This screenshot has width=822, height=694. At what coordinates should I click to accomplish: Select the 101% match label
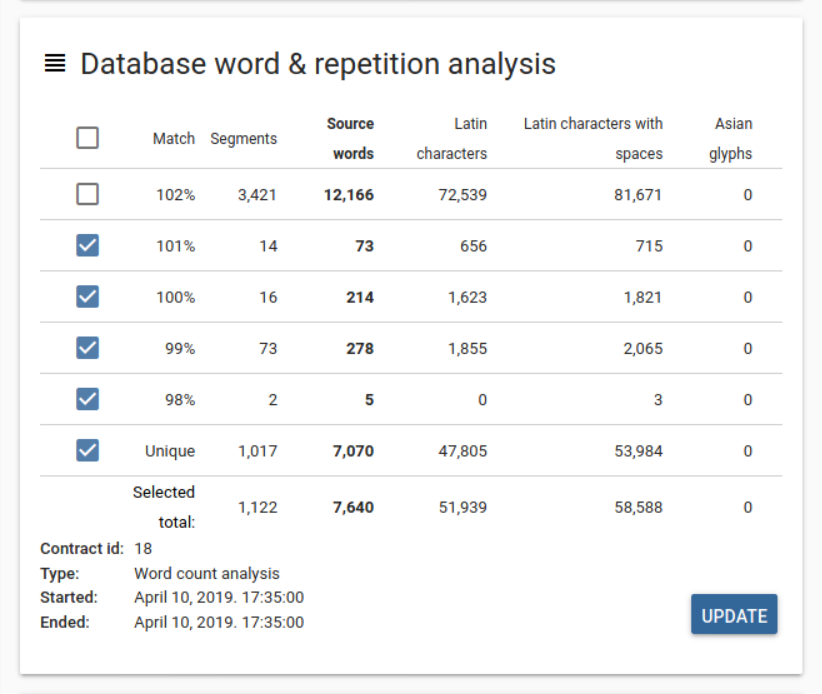point(176,246)
